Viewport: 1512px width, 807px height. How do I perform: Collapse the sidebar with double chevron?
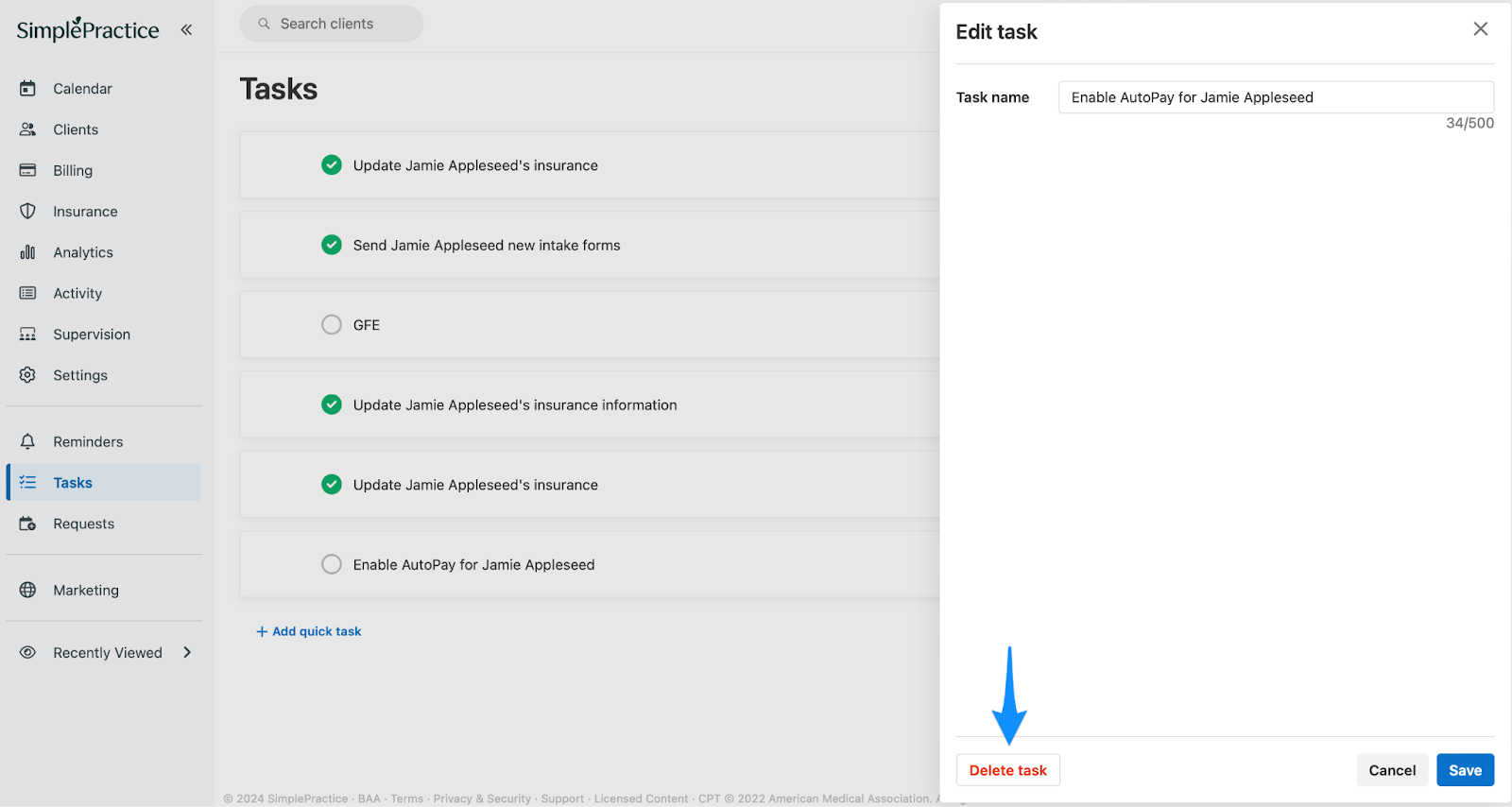(186, 30)
